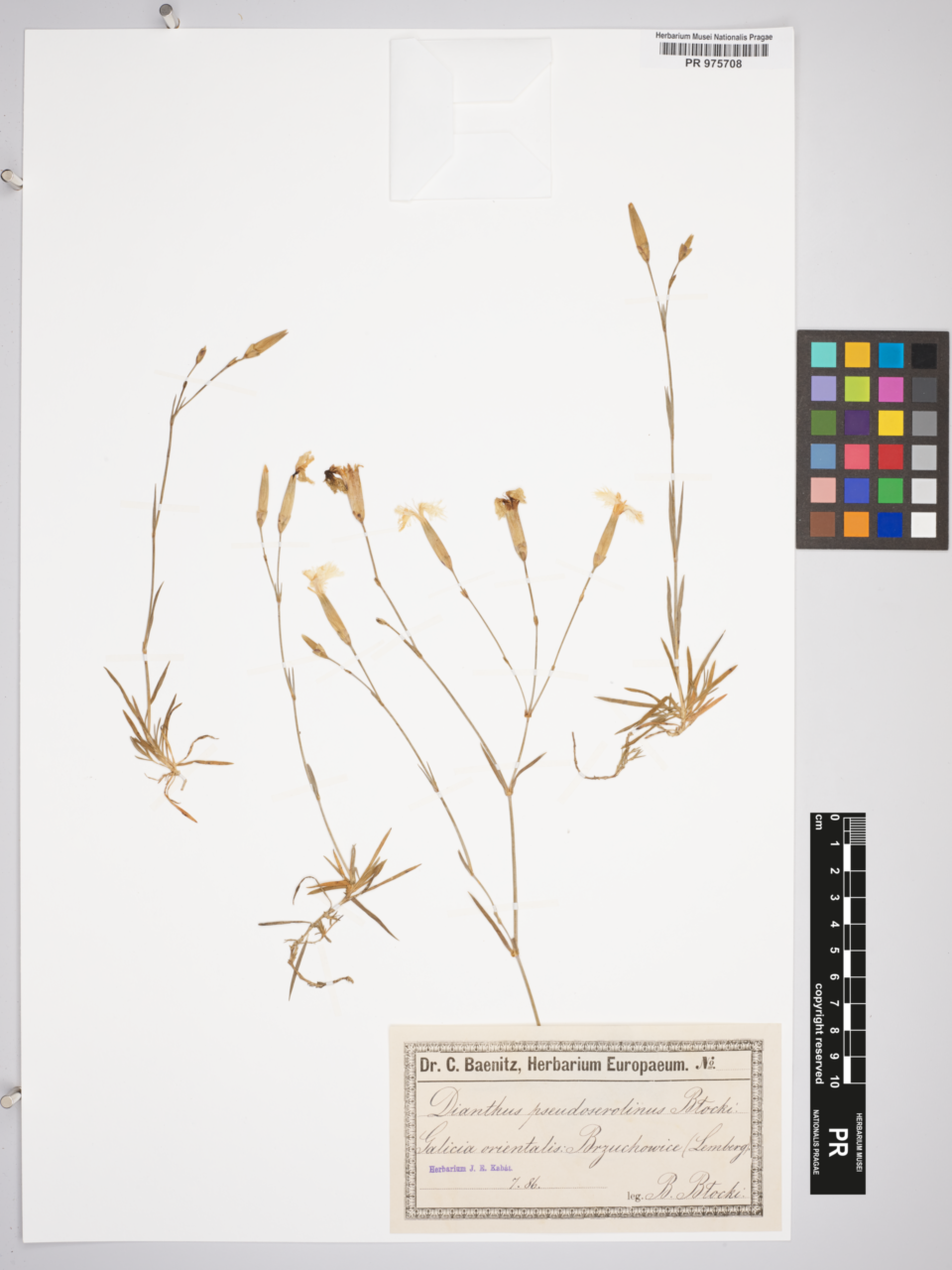
Task: Select the black swatch on the color card
Action: 923,355
